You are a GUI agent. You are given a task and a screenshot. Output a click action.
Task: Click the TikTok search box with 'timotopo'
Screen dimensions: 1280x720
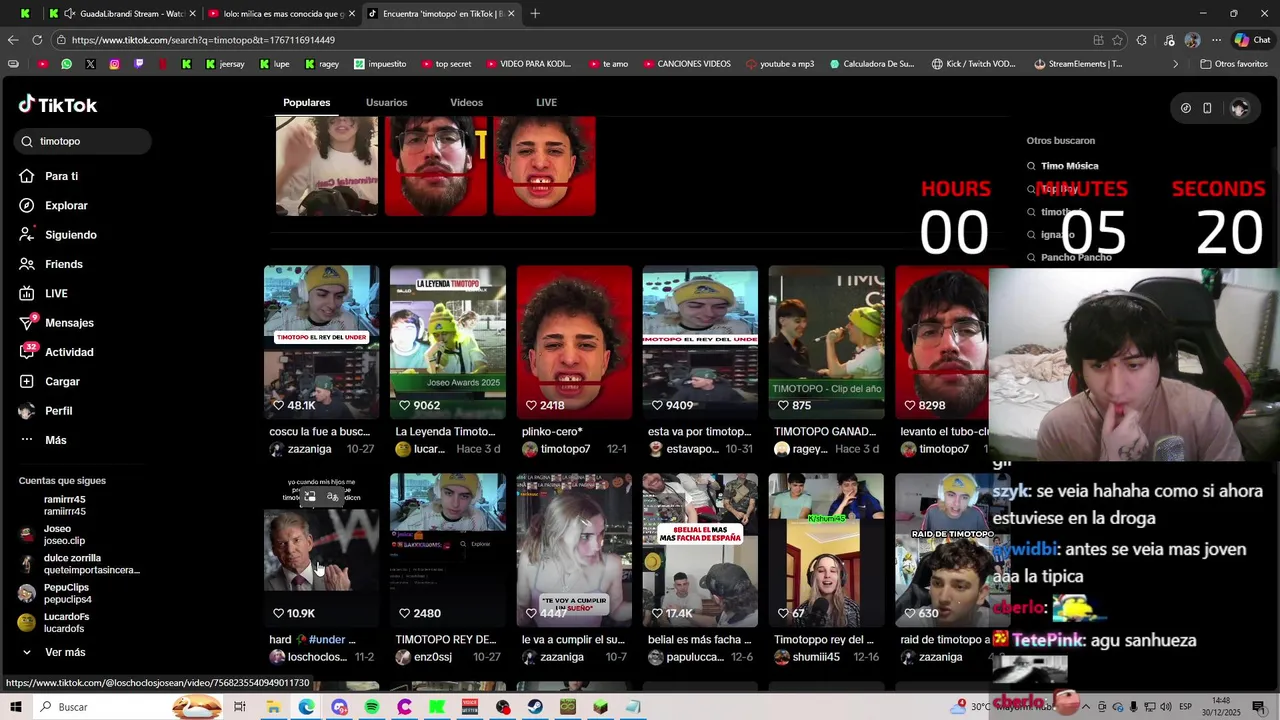(x=83, y=141)
